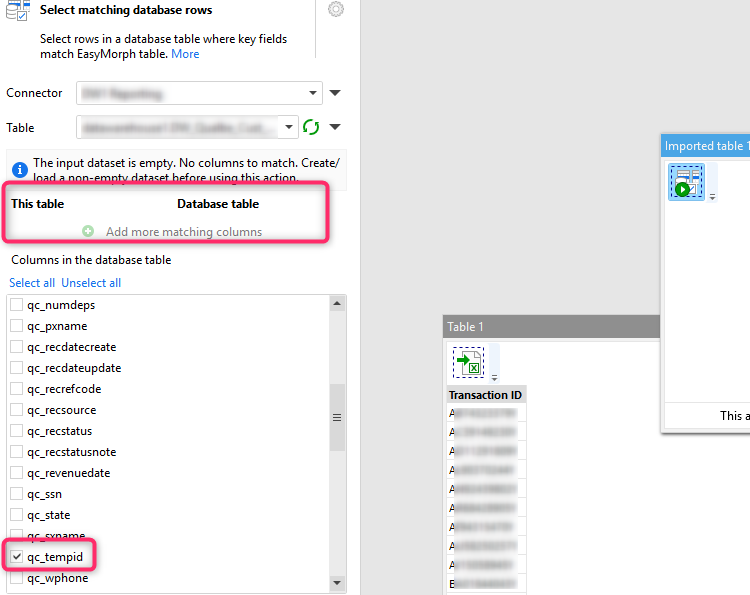Image resolution: width=750 pixels, height=595 pixels.
Task: Click the Select matching database rows header icon
Action: (x=17, y=10)
